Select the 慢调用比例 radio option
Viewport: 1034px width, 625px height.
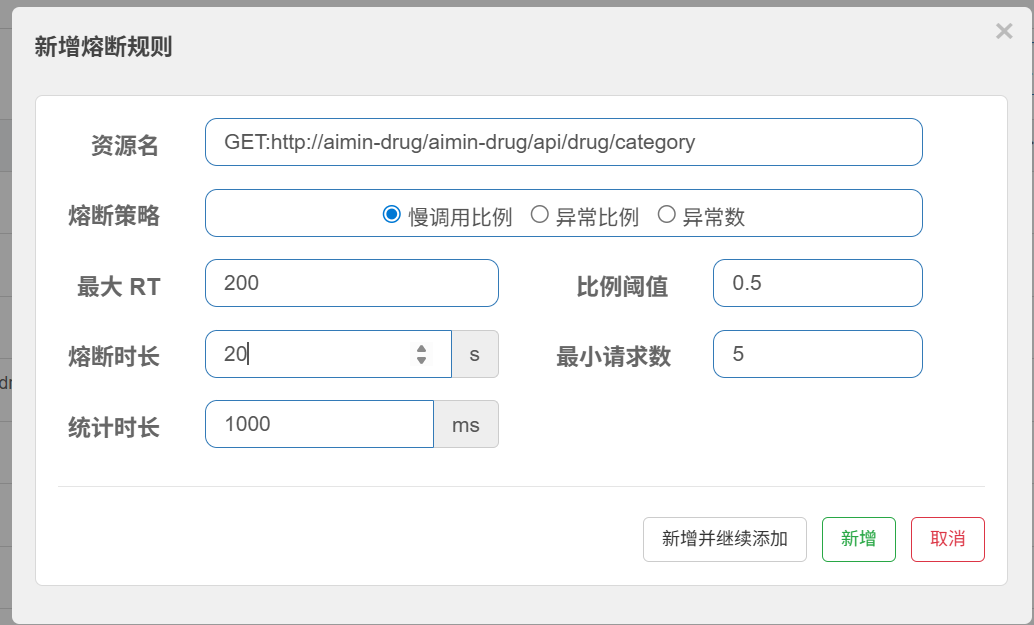click(392, 215)
